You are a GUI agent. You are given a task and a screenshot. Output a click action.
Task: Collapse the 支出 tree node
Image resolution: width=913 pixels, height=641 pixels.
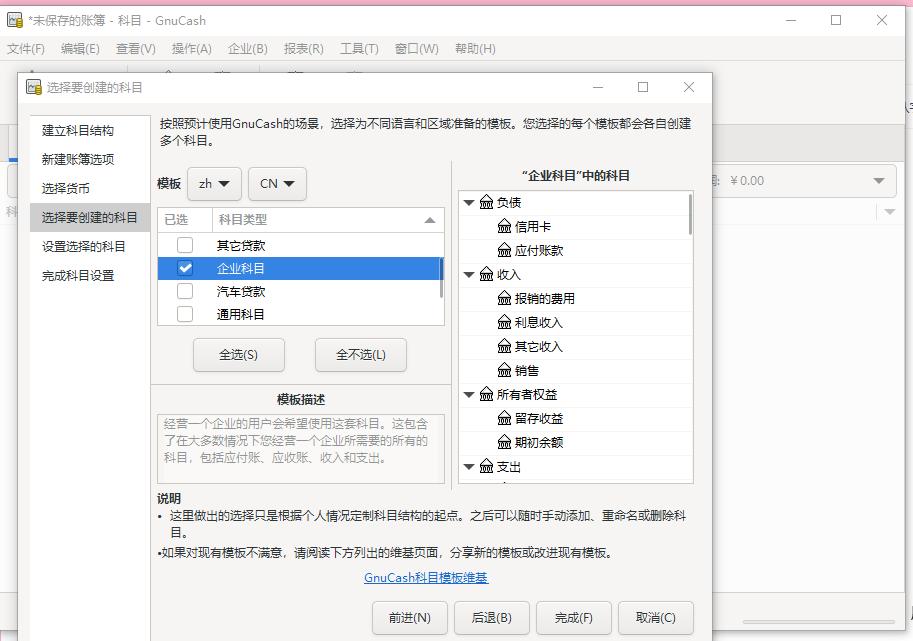469,467
